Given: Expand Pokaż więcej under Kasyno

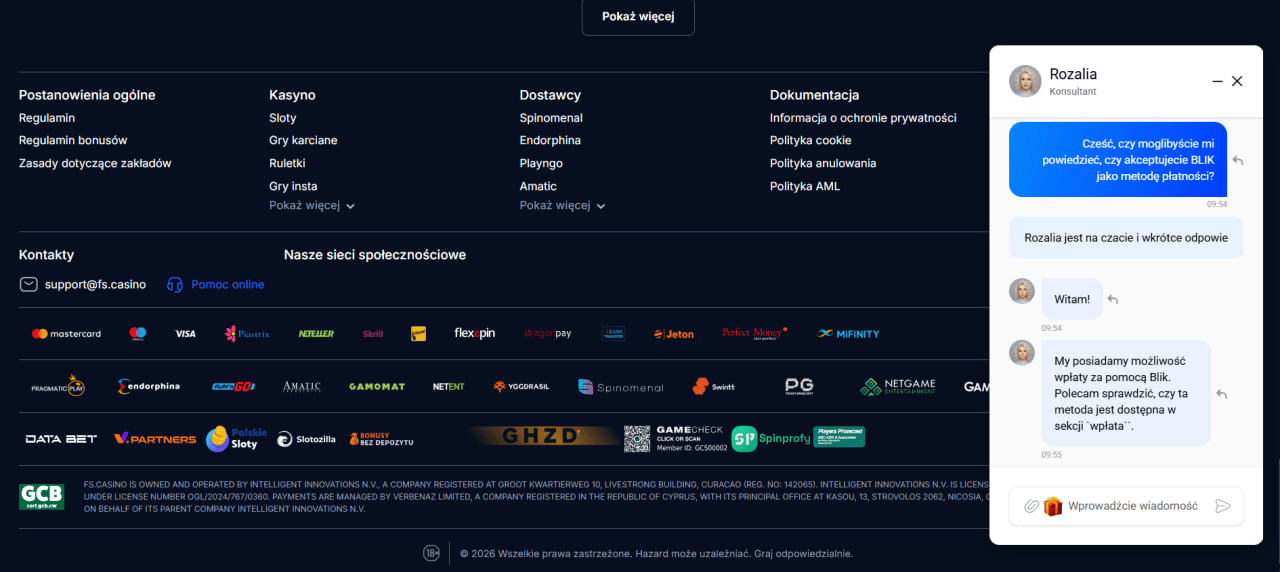Looking at the screenshot, I should click(x=312, y=205).
